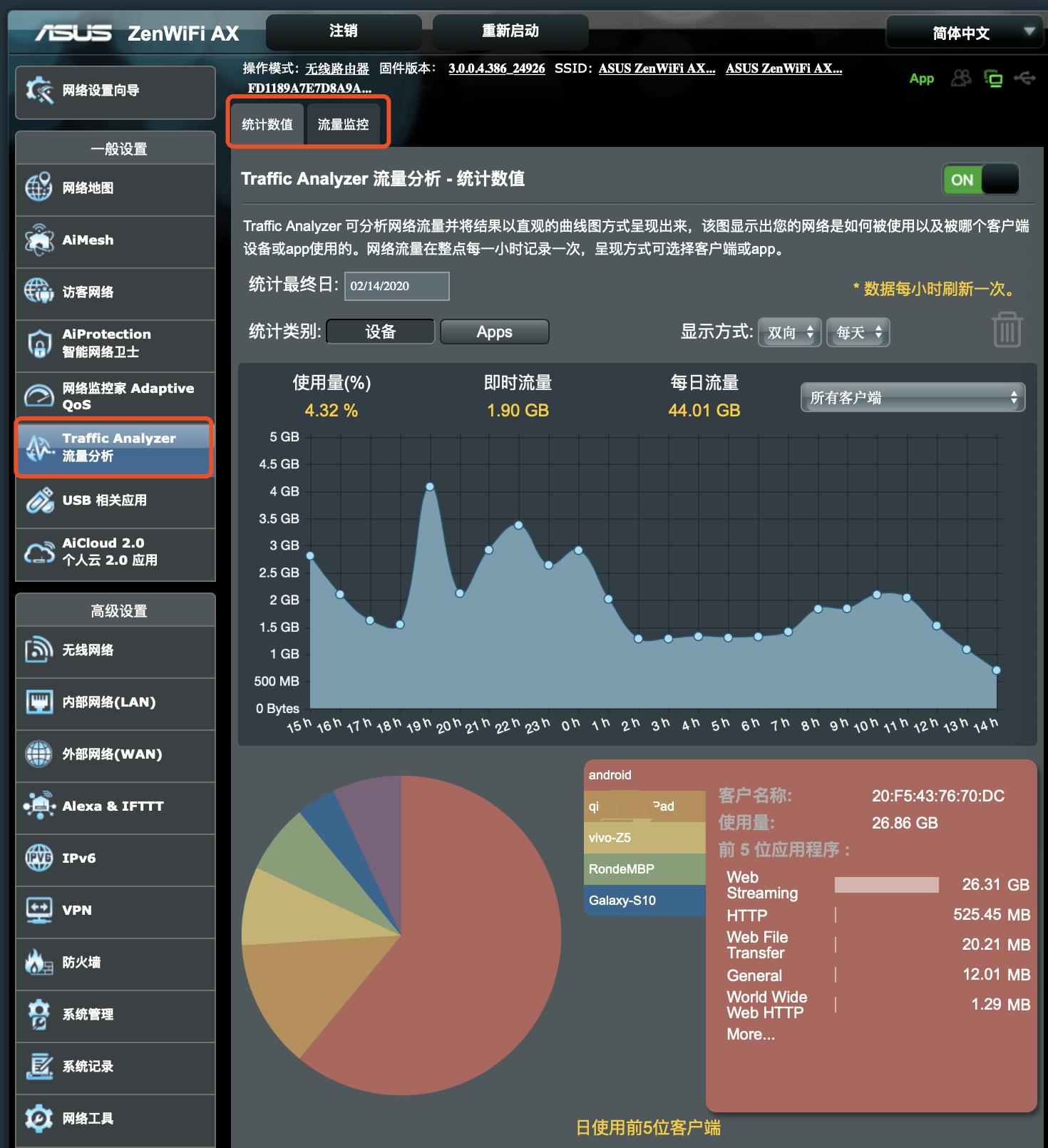Image resolution: width=1048 pixels, height=1148 pixels.
Task: Click the AiProtection shield icon
Action: coord(39,343)
